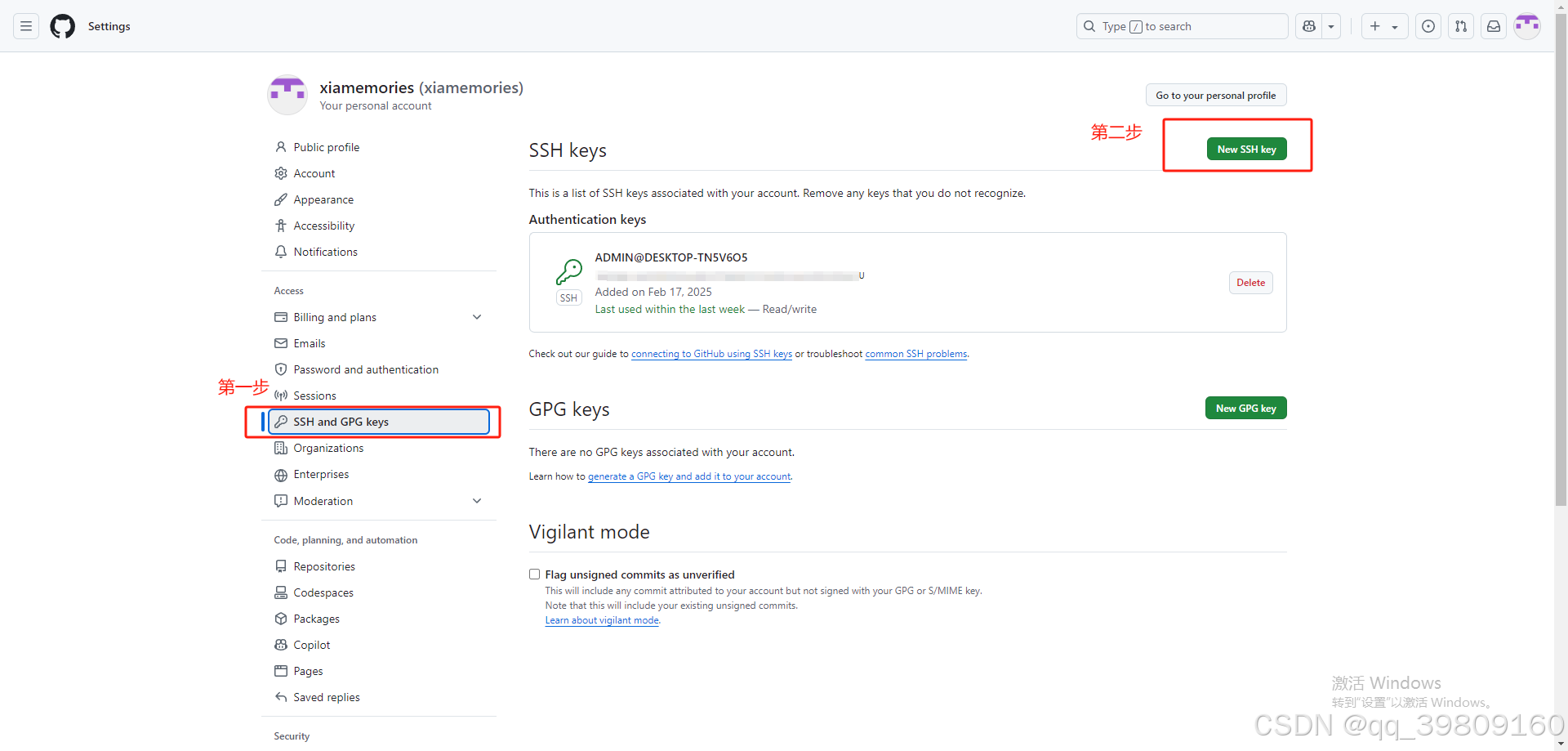Click Added on Feb 17, 2025 text

click(x=653, y=292)
